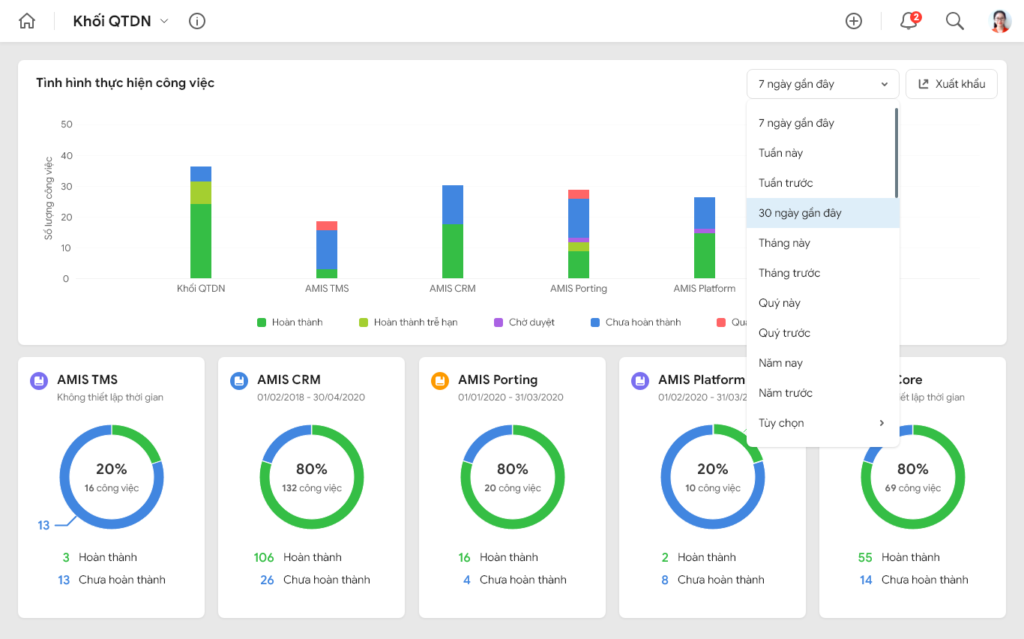The image size is (1024, 639).
Task: Click the AMIS CRM project icon
Action: [x=239, y=380]
